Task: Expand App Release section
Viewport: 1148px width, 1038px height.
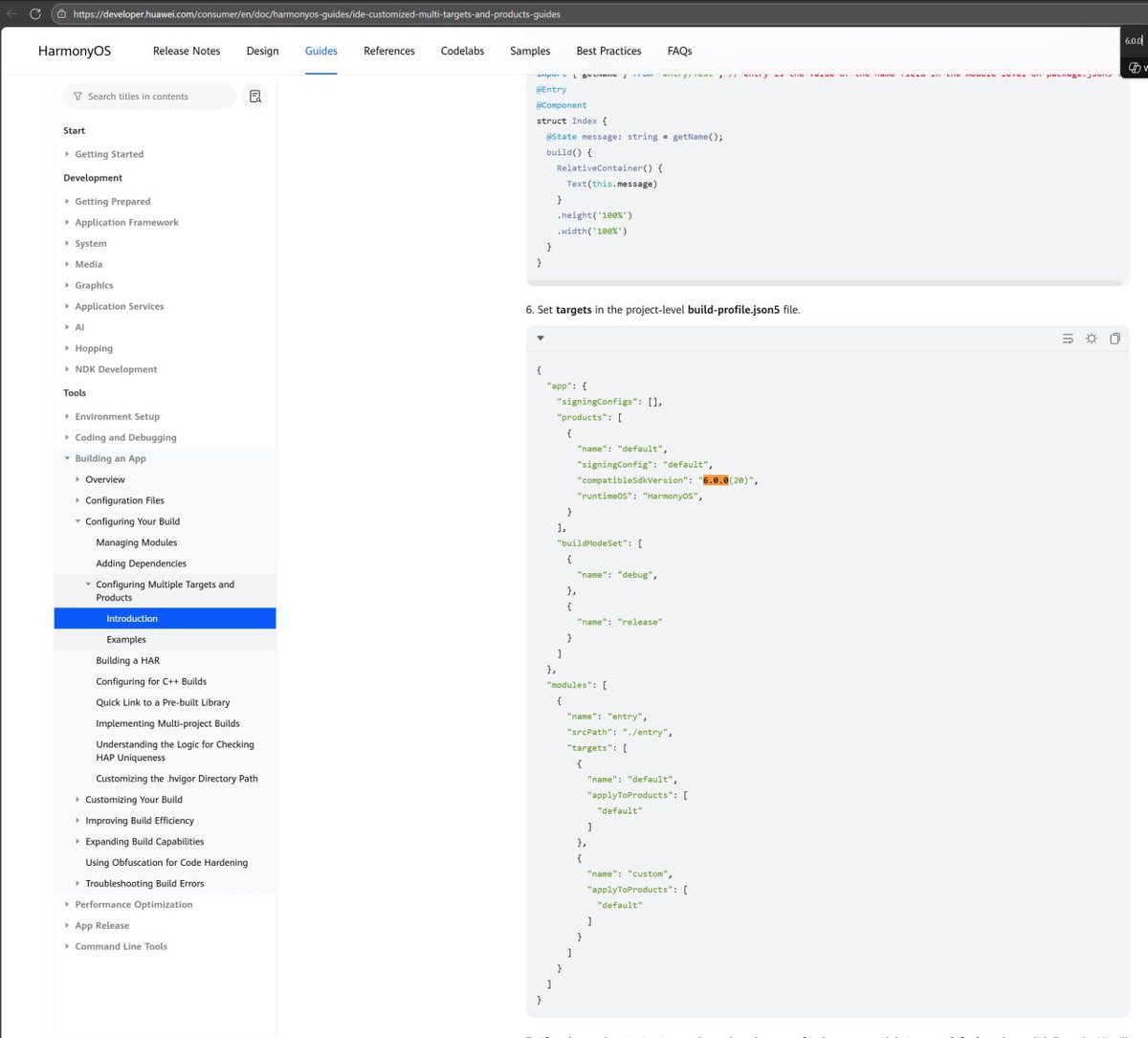Action: pyautogui.click(x=101, y=926)
